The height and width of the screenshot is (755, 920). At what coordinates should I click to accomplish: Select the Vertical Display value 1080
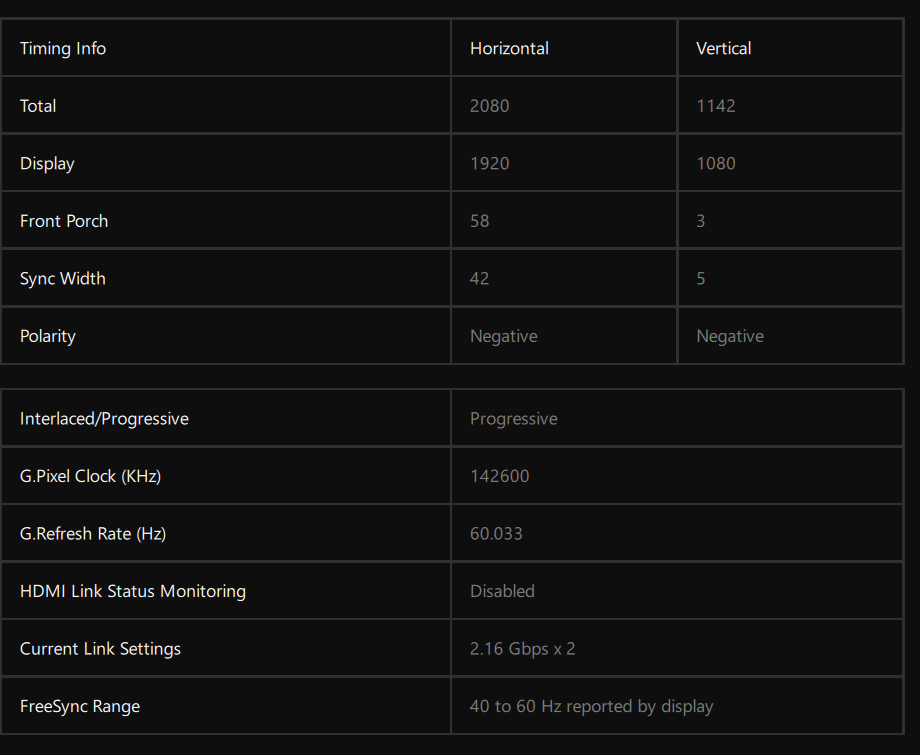(716, 163)
